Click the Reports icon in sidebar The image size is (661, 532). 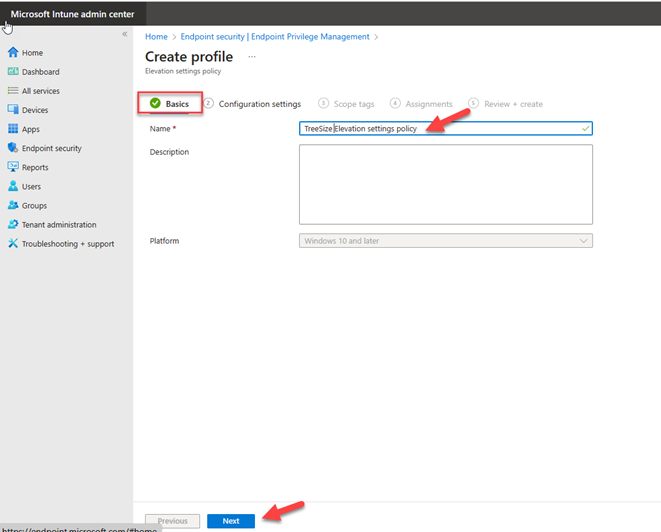(13, 167)
